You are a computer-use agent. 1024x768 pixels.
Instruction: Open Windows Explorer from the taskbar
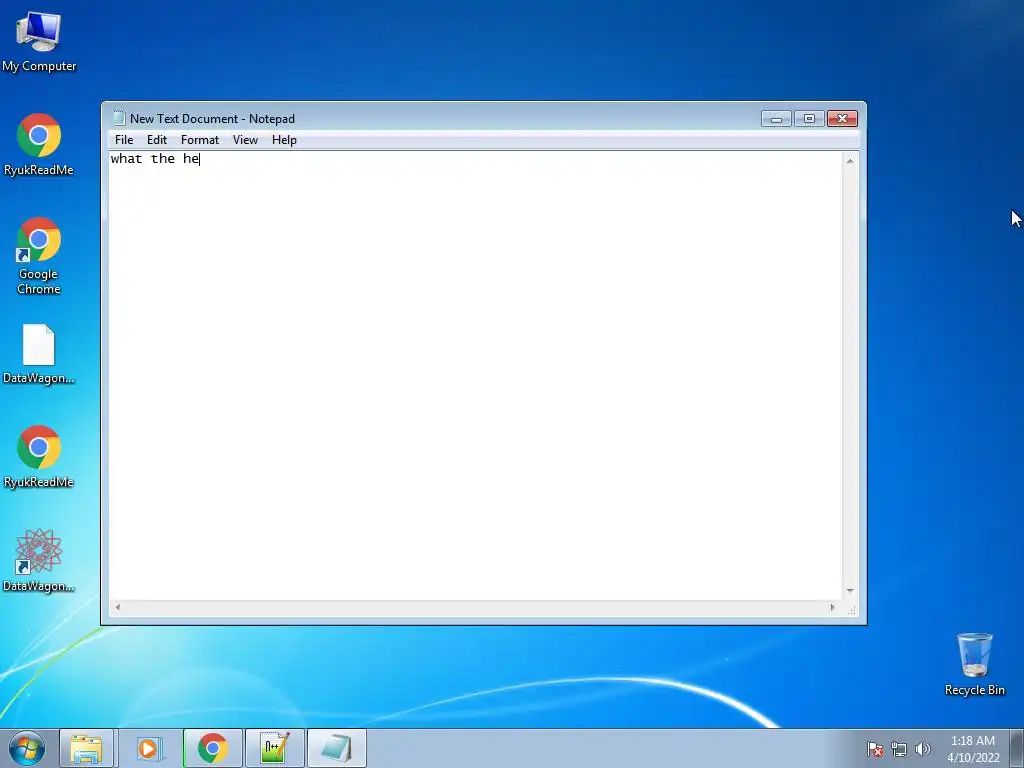click(86, 748)
